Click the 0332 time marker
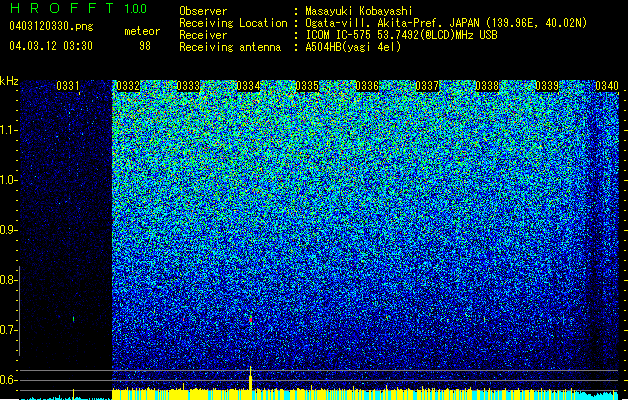This screenshot has width=629, height=400. 128,86
